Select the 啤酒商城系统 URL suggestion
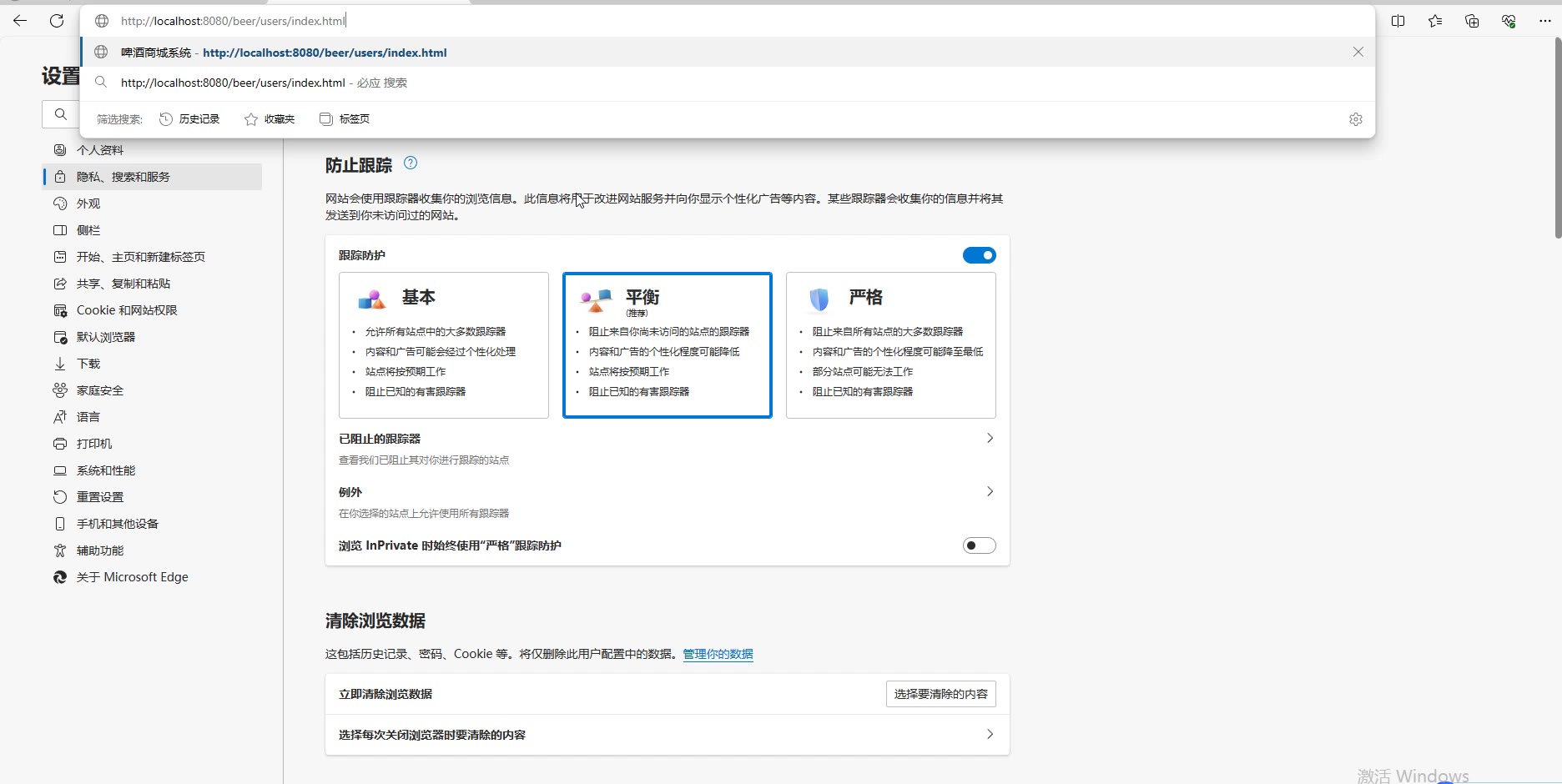 click(728, 52)
